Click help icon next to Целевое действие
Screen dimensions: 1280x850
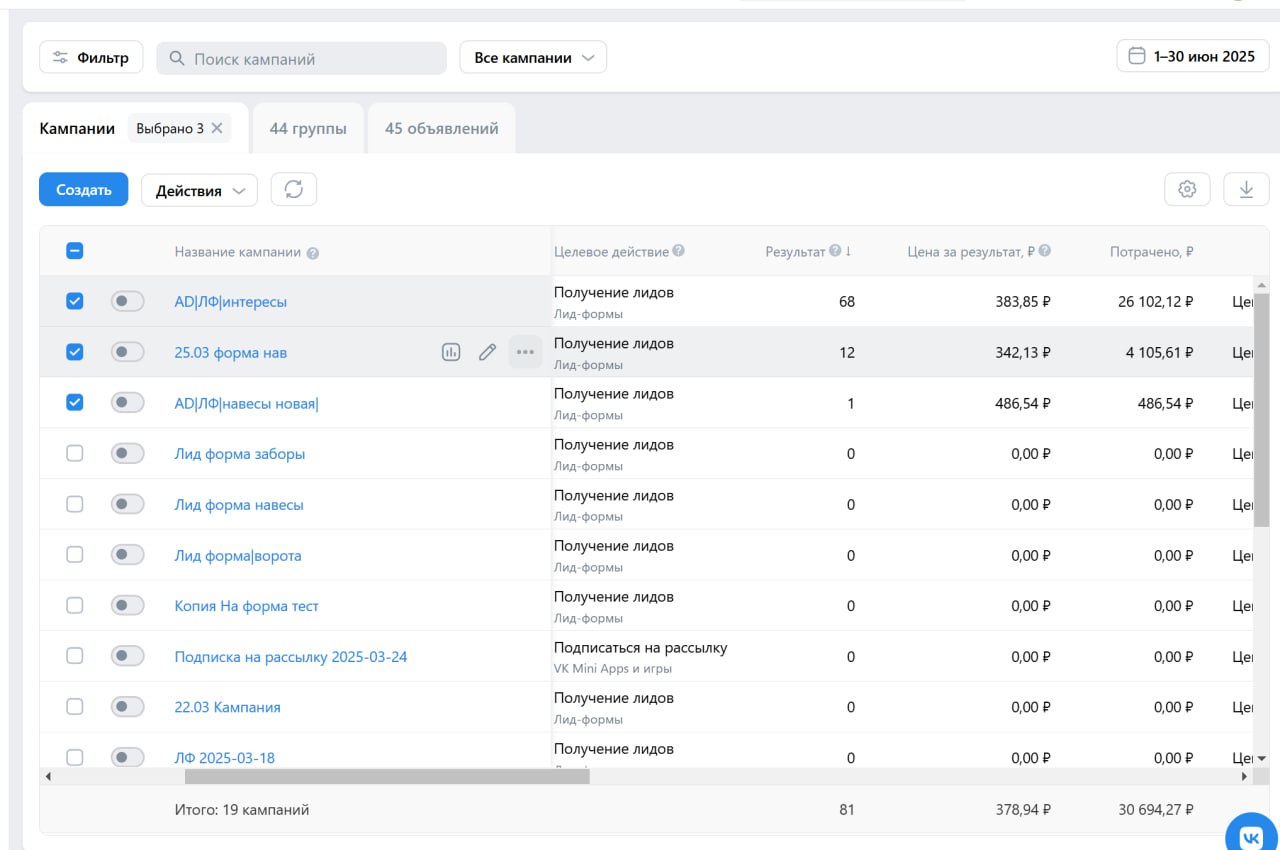point(679,251)
